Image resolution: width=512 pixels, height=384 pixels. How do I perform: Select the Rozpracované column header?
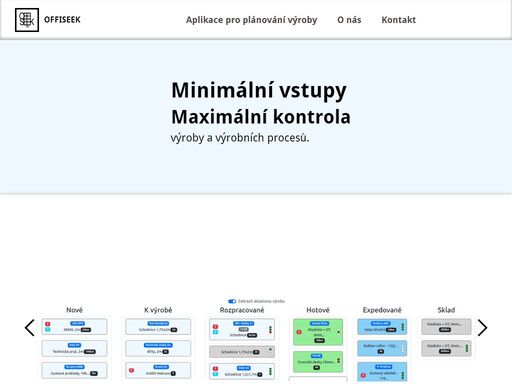click(x=242, y=310)
